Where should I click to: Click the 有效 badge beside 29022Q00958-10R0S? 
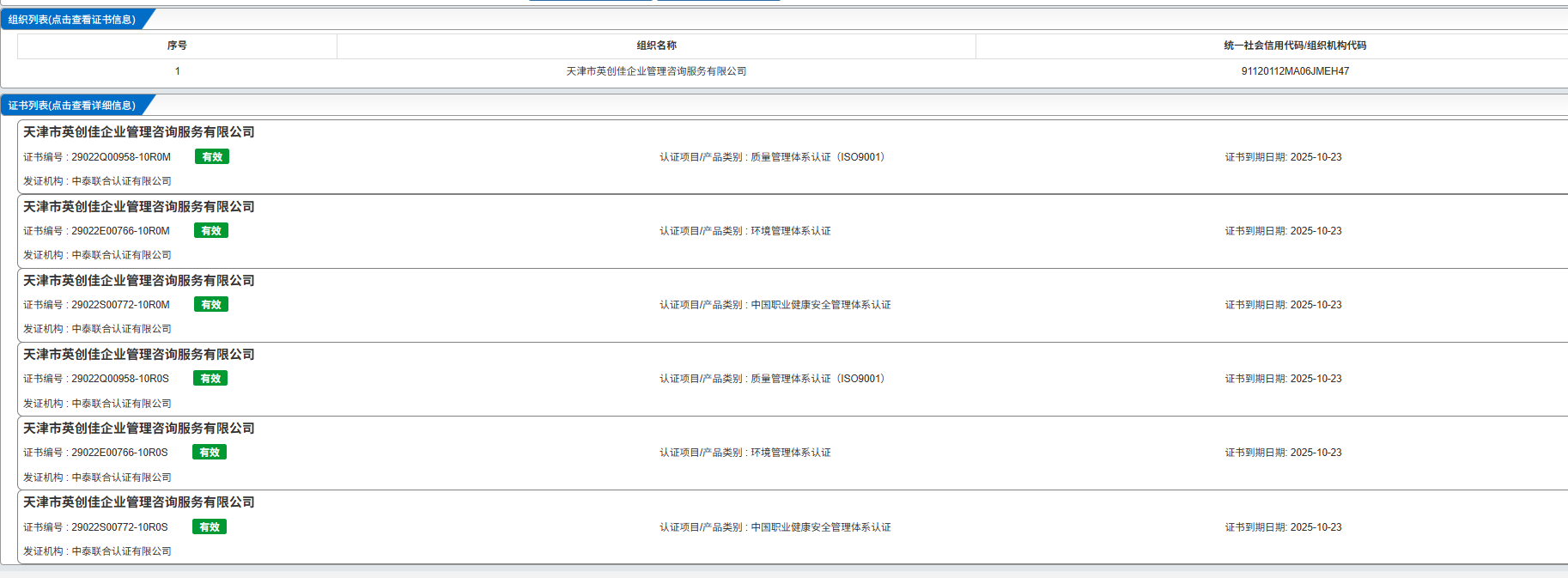tap(210, 379)
